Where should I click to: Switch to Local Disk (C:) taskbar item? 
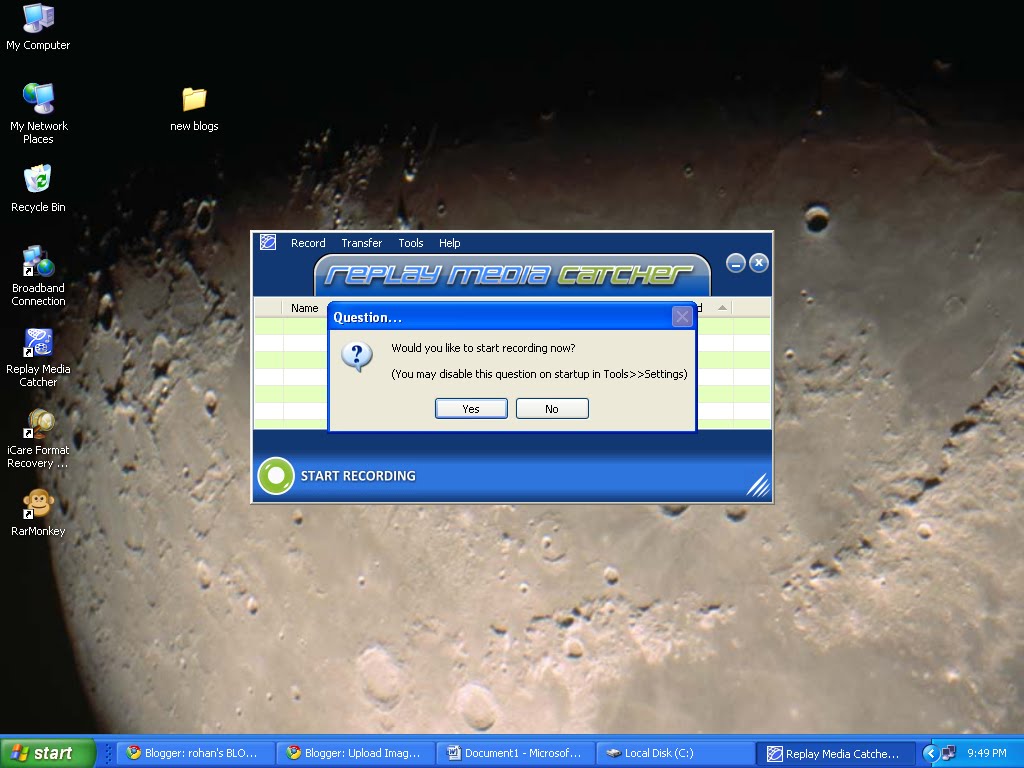coord(675,753)
